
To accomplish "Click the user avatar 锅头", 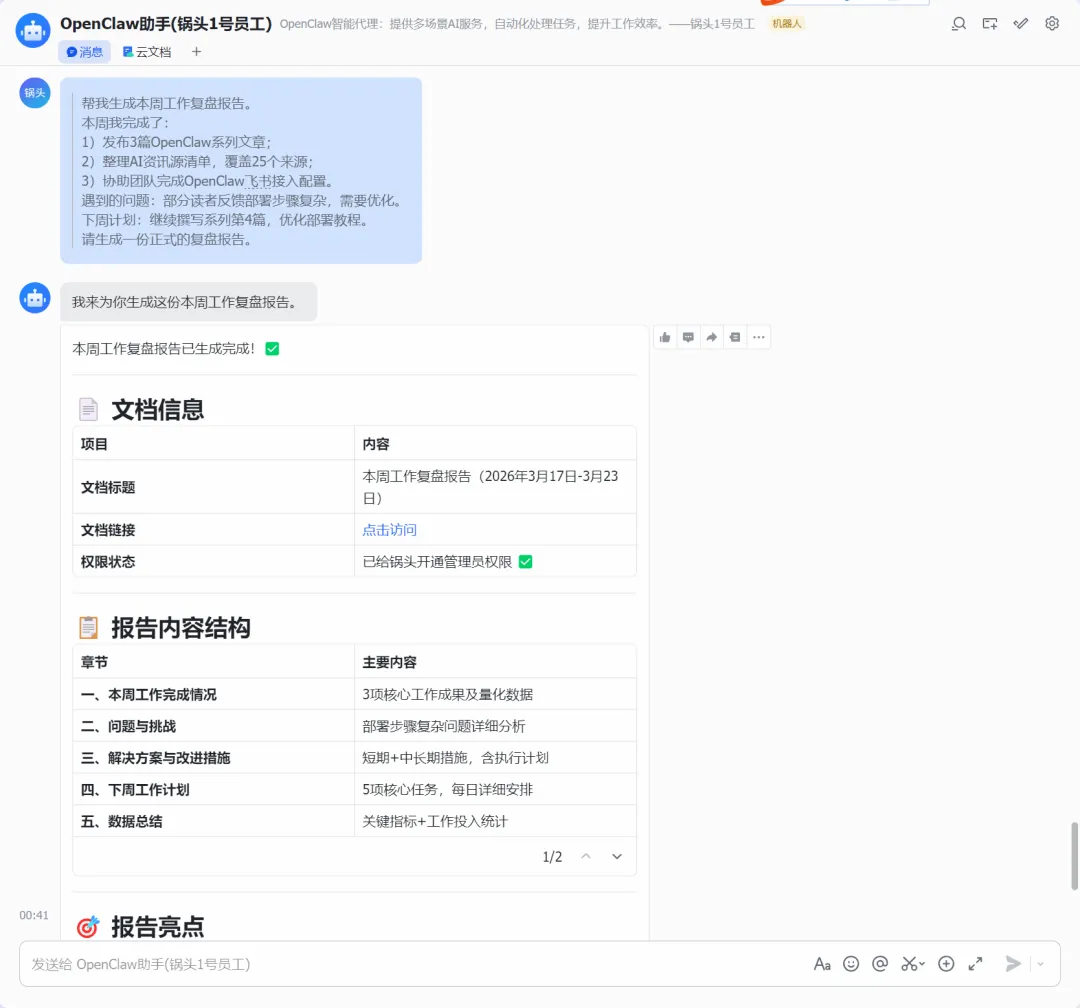I will [34, 93].
